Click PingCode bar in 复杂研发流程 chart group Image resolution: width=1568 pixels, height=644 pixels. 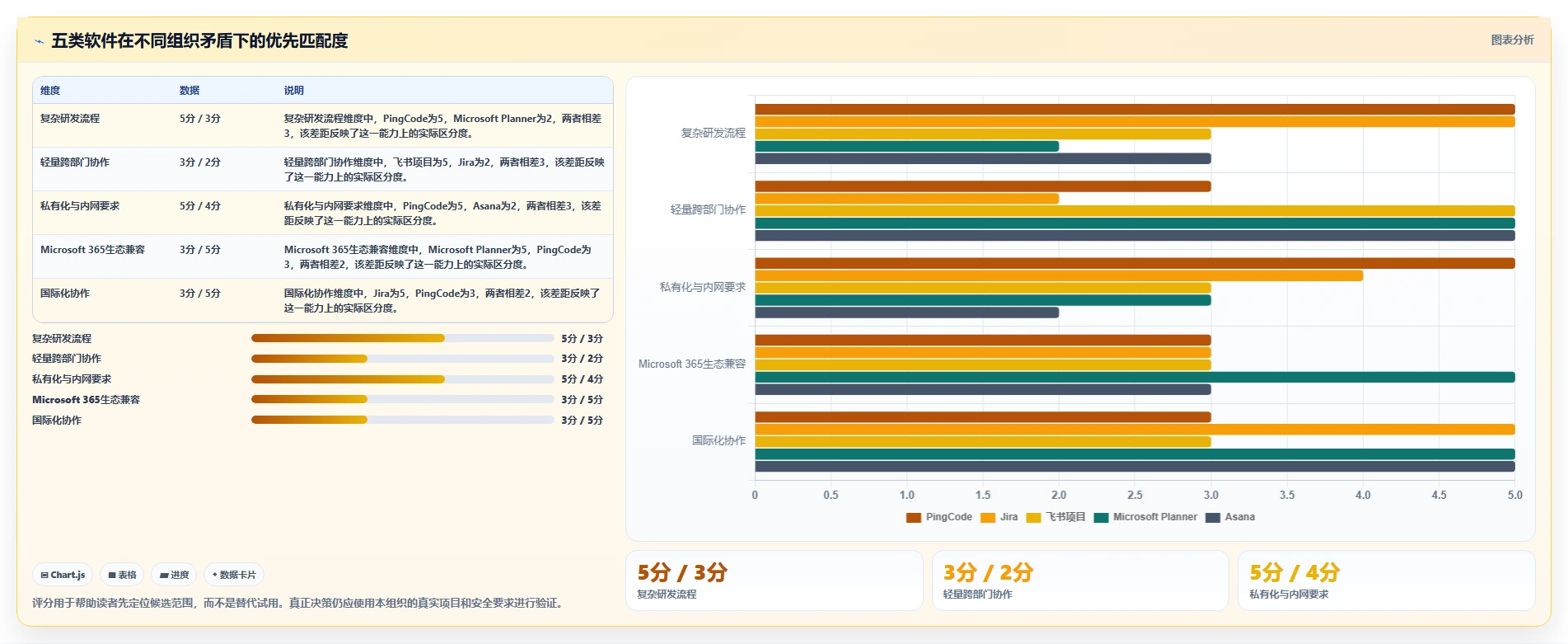(x=1135, y=109)
